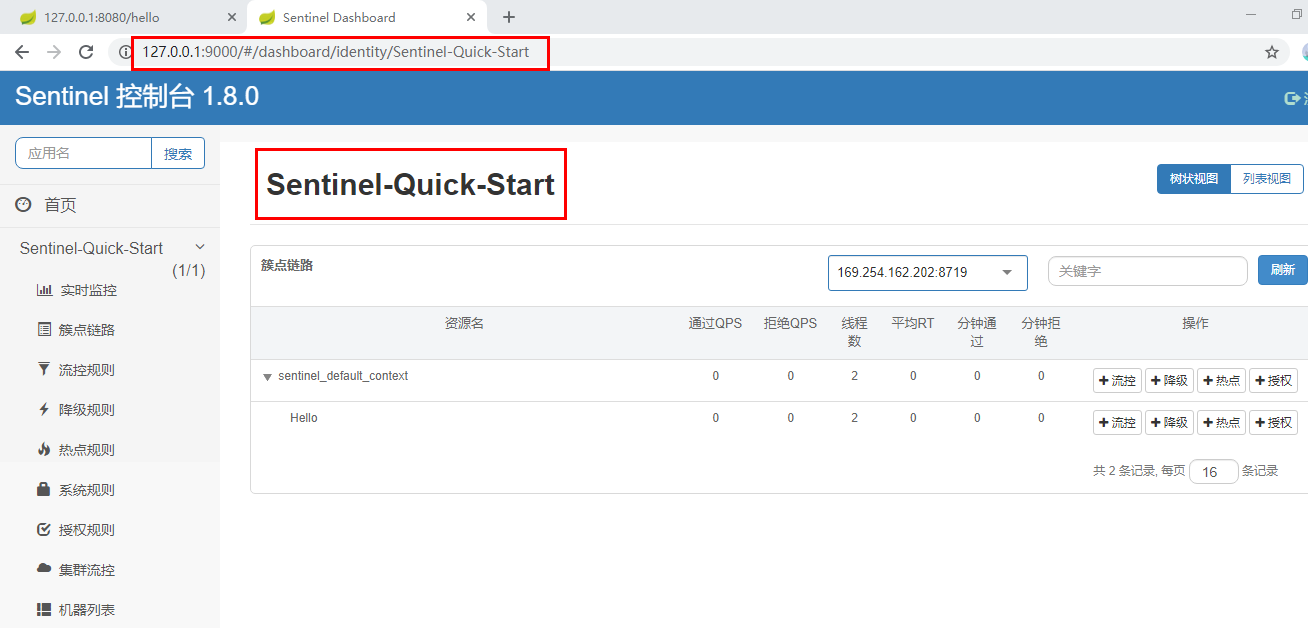Close the Sentinel Dashboard tab
The height and width of the screenshot is (628, 1308).
pos(473,17)
